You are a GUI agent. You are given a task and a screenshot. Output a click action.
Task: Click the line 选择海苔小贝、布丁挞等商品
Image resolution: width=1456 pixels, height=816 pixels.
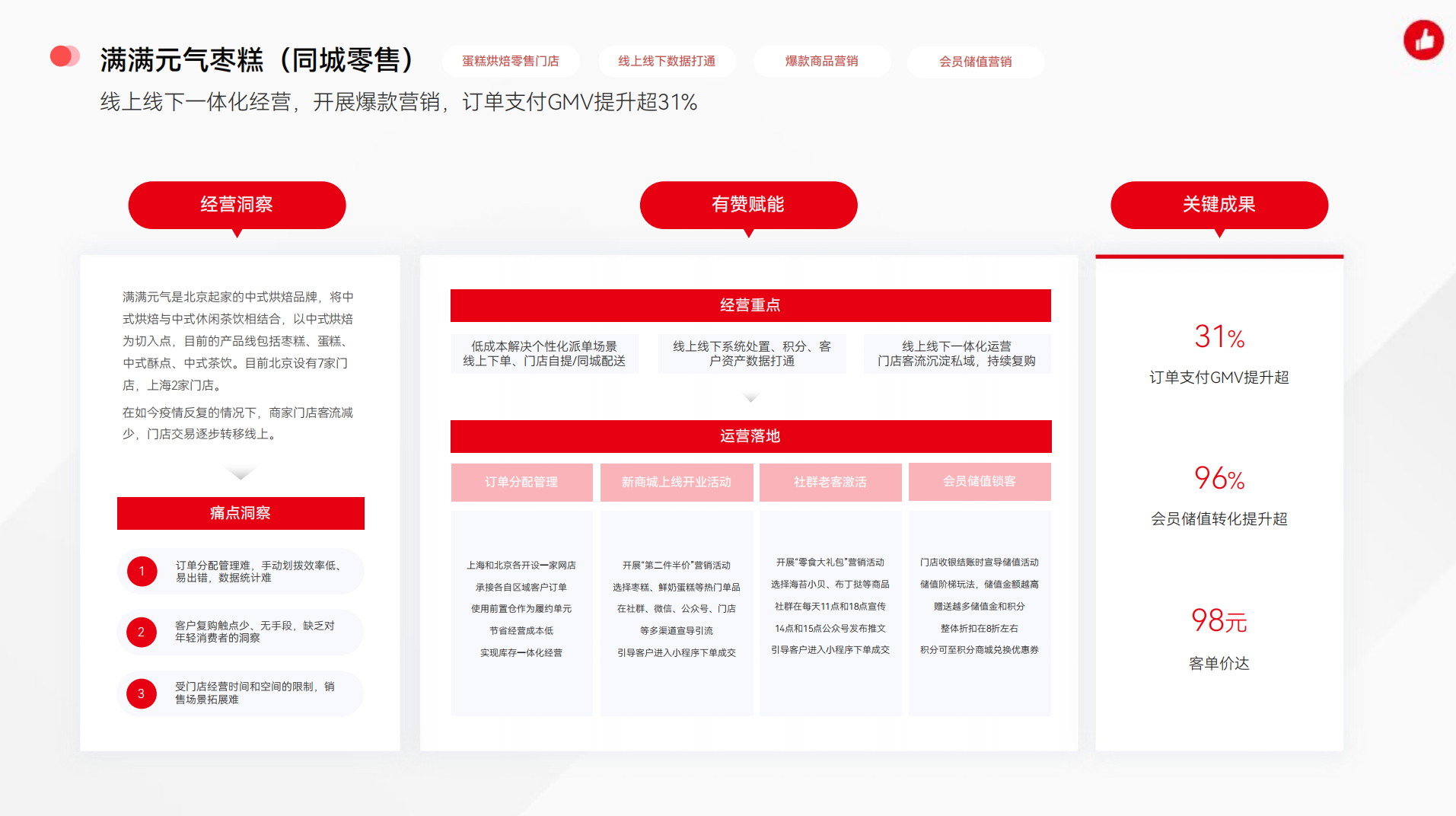pos(830,585)
